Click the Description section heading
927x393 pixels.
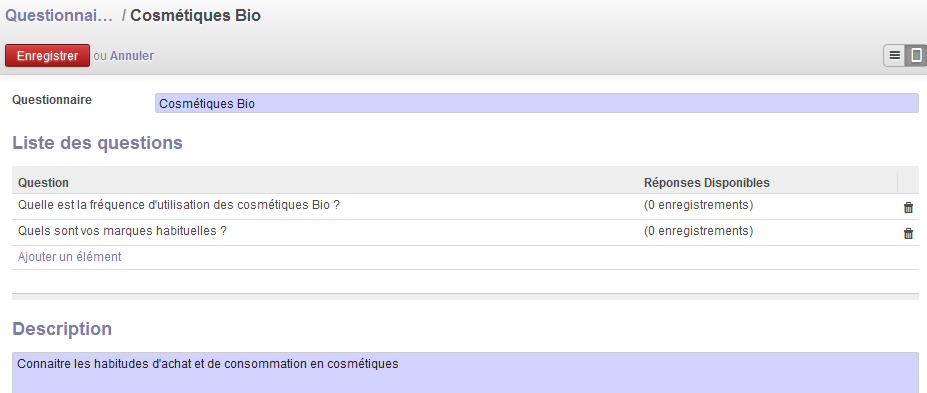62,329
